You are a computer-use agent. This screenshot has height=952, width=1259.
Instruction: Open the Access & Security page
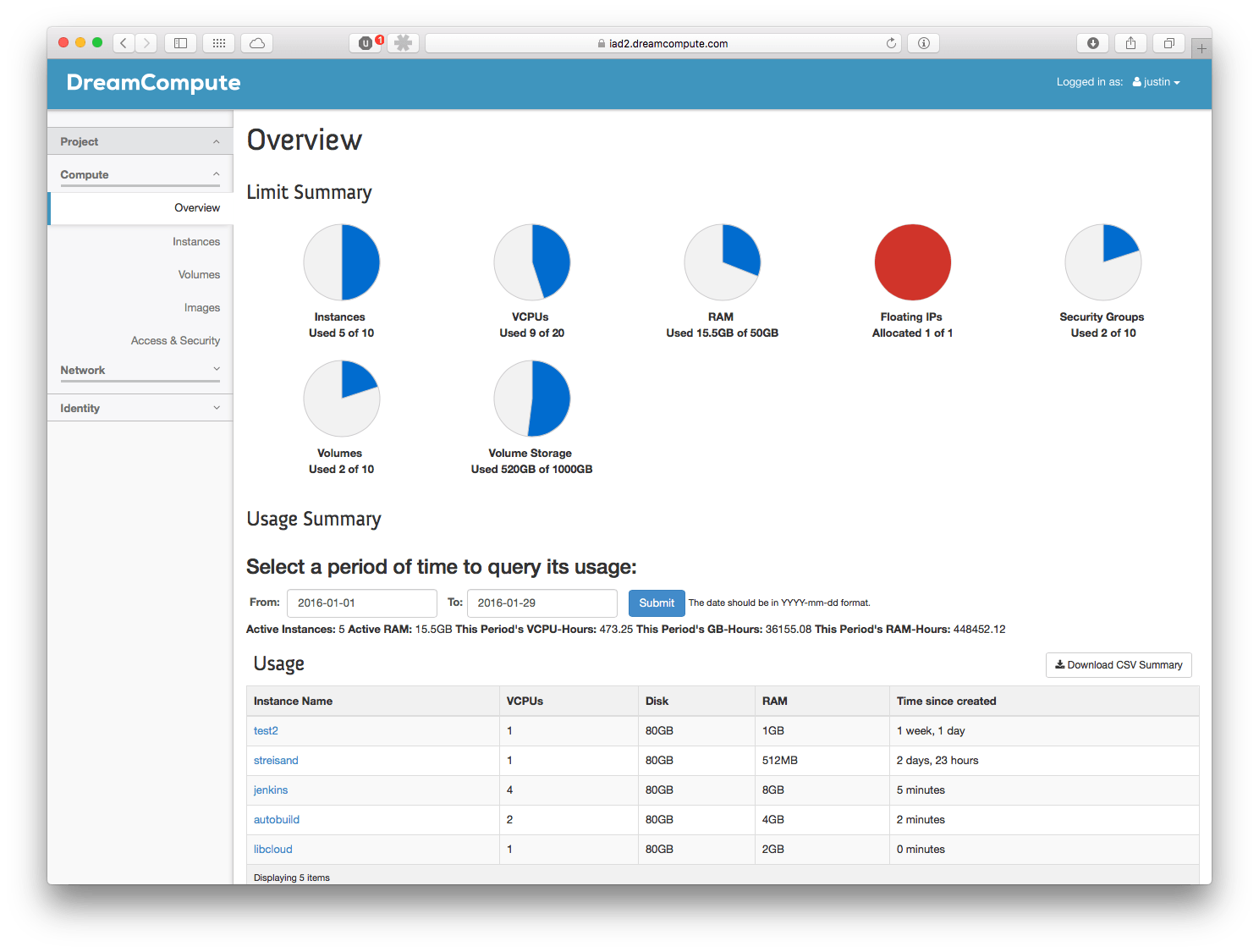[x=175, y=340]
